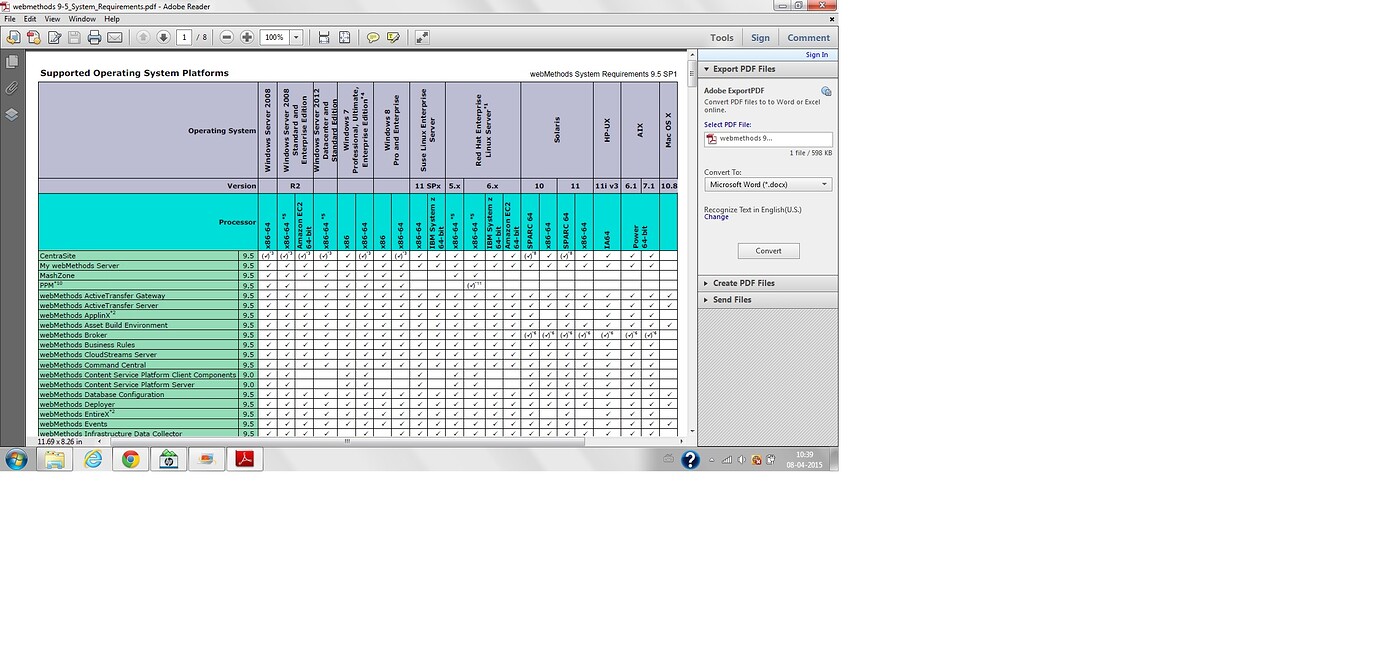Image resolution: width=1380 pixels, height=648 pixels.
Task: Open Page Thumbnails navigation panel
Action: (12, 63)
